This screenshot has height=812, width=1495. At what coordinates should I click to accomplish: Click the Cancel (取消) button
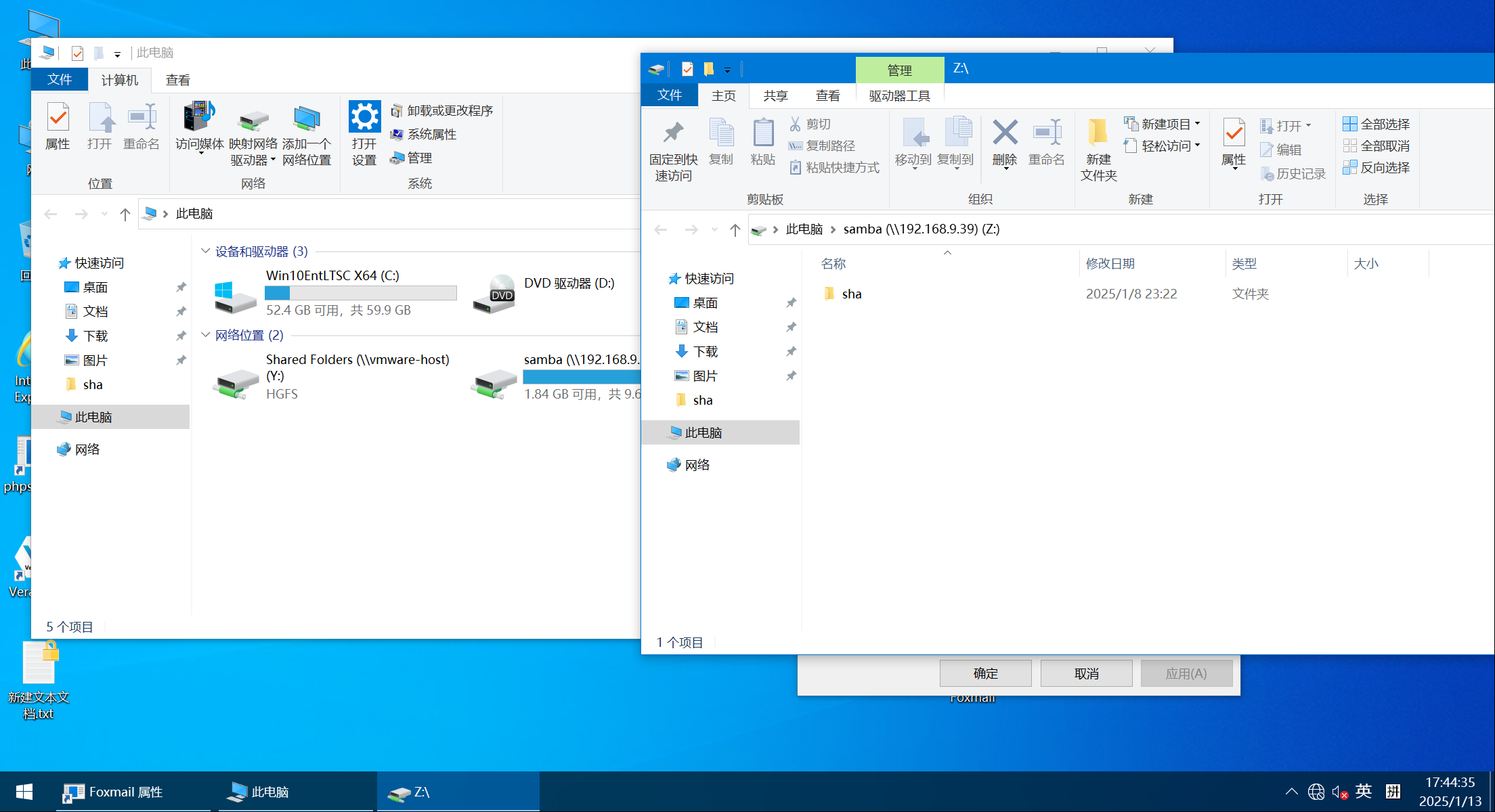(x=1086, y=673)
